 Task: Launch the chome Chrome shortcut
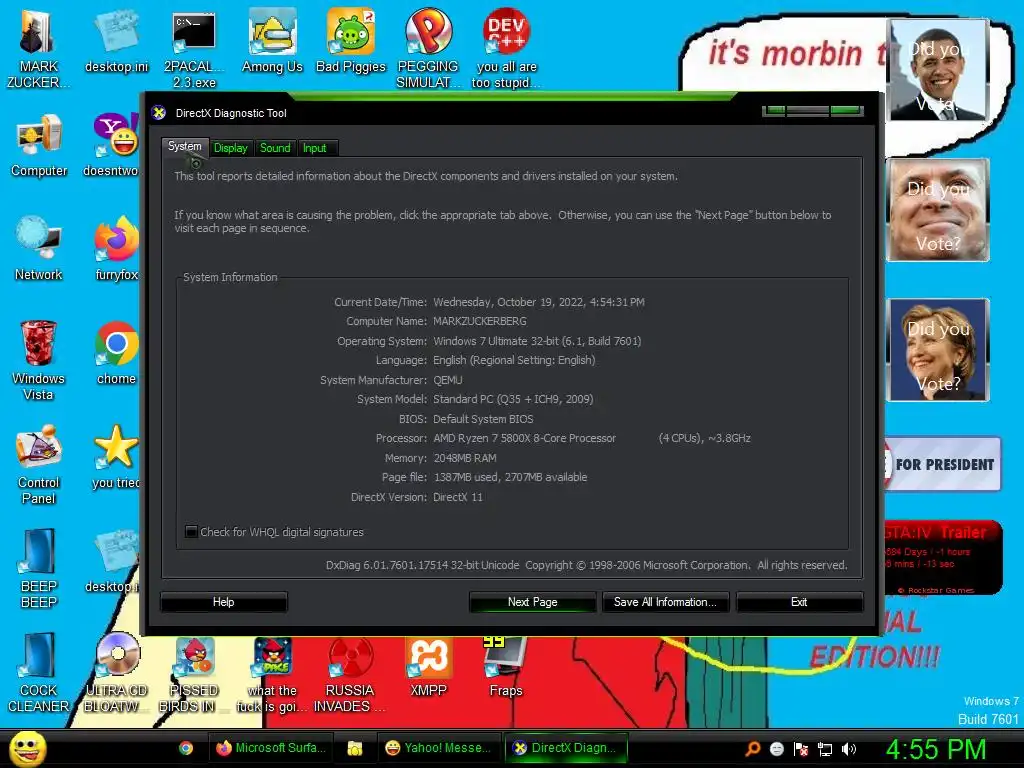coord(116,353)
